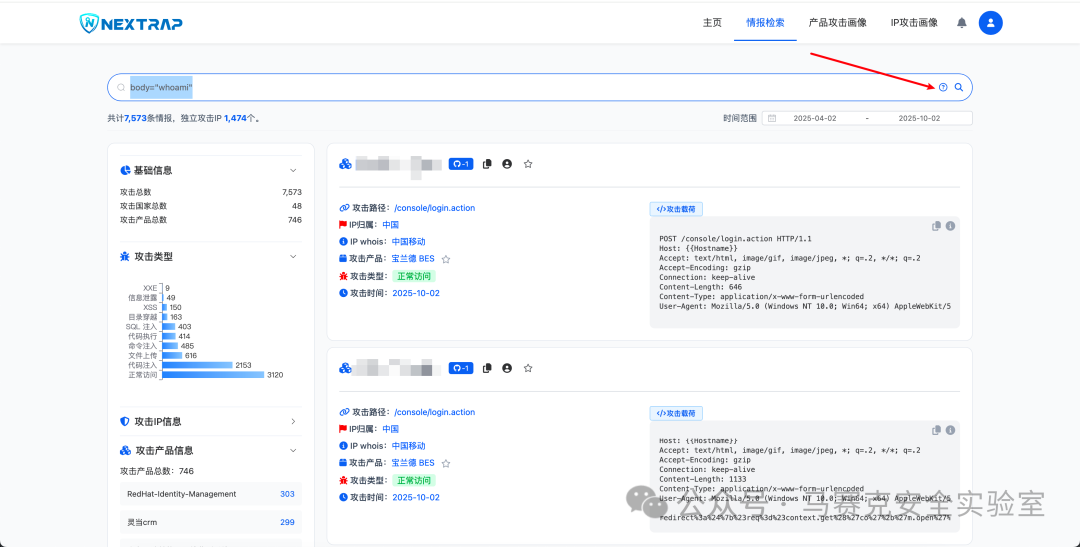This screenshot has width=1080, height=547.
Task: Click the 攻击产品信息 cubes icon
Action: coord(125,450)
